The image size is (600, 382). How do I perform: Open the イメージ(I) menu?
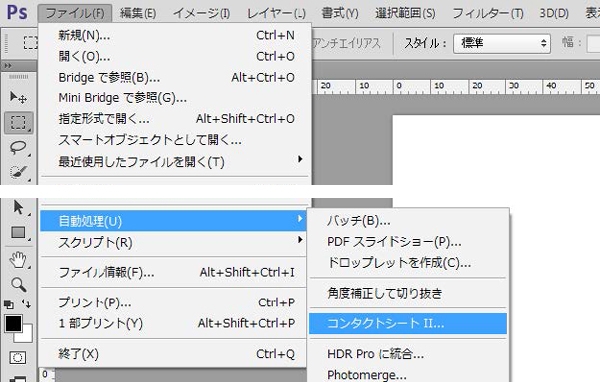pyautogui.click(x=201, y=13)
